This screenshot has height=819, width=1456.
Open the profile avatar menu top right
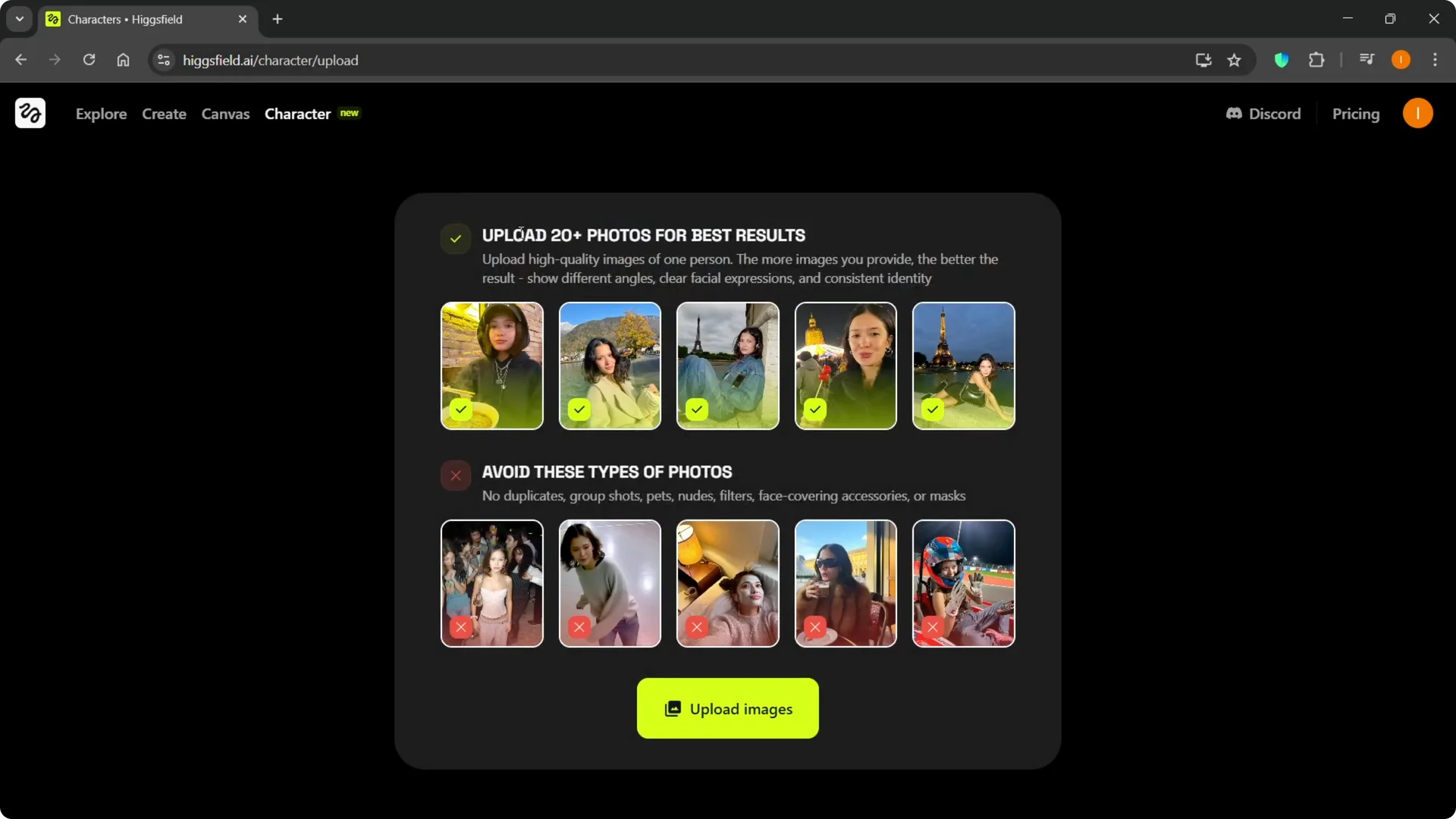(x=1417, y=113)
